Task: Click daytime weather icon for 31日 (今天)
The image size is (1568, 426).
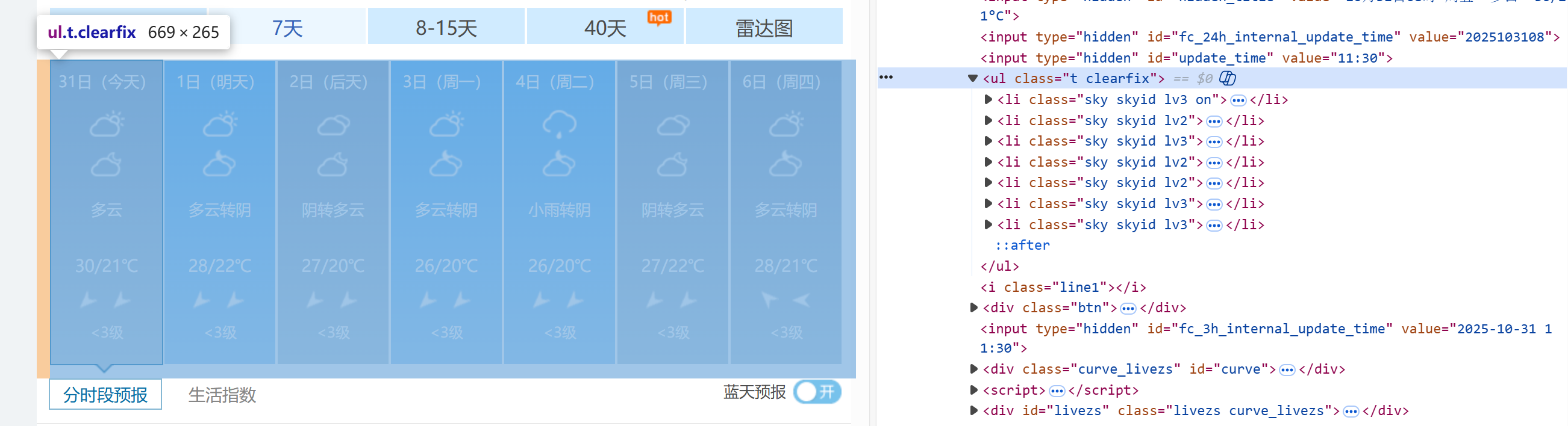Action: (x=107, y=124)
